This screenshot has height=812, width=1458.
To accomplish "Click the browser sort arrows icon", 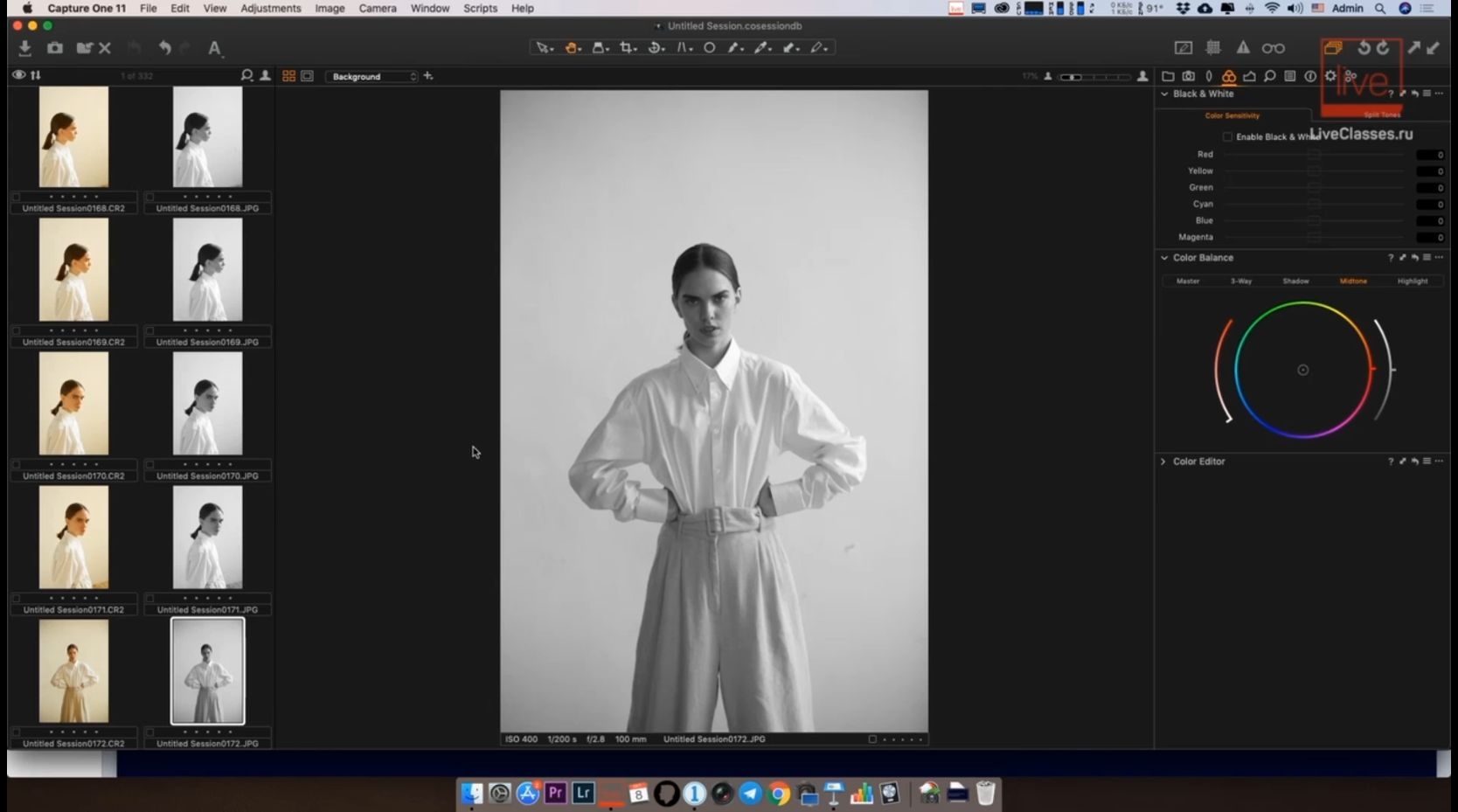I will pyautogui.click(x=36, y=75).
